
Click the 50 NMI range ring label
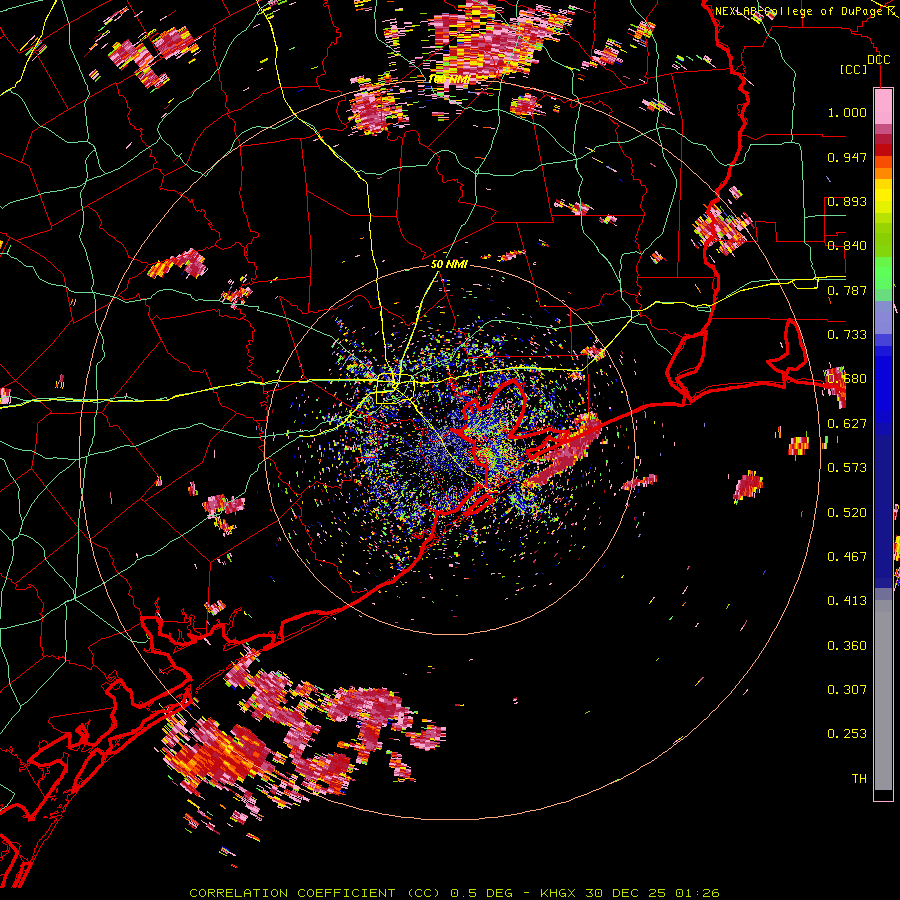click(x=449, y=265)
